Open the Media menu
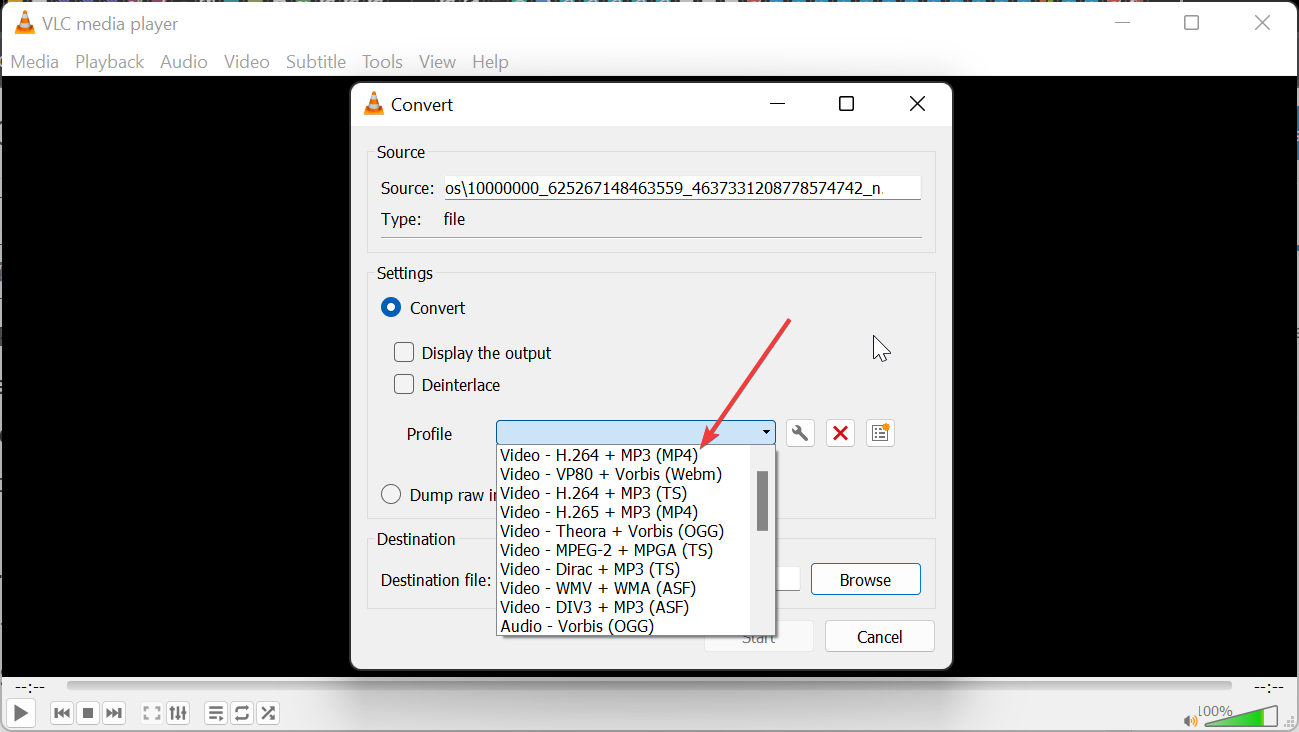Image resolution: width=1299 pixels, height=732 pixels. click(x=35, y=62)
